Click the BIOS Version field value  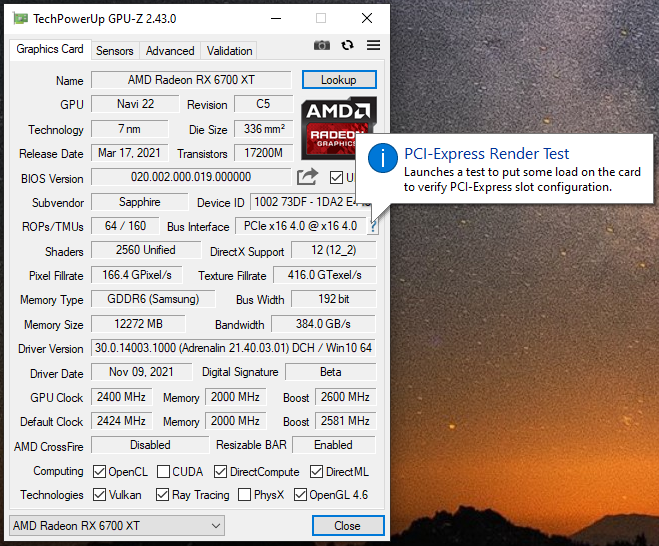pyautogui.click(x=191, y=177)
